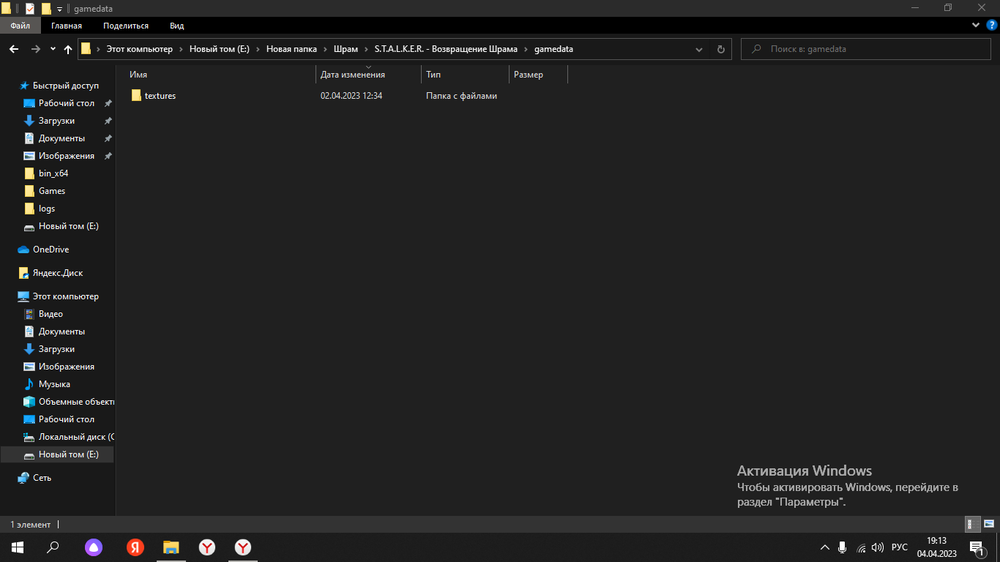Click Новый том (E:) in breadcrumb path
The height and width of the screenshot is (562, 1000).
(x=219, y=49)
